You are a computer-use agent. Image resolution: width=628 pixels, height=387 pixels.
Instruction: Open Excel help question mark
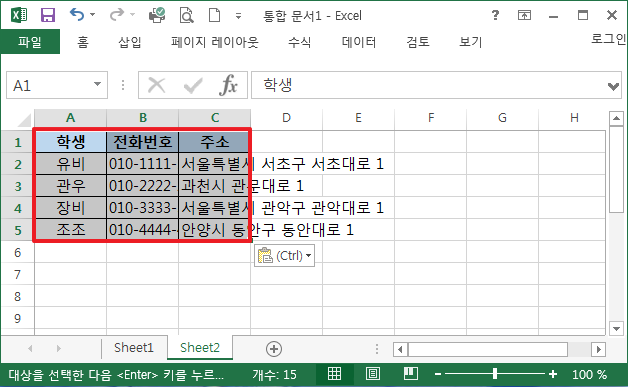495,15
